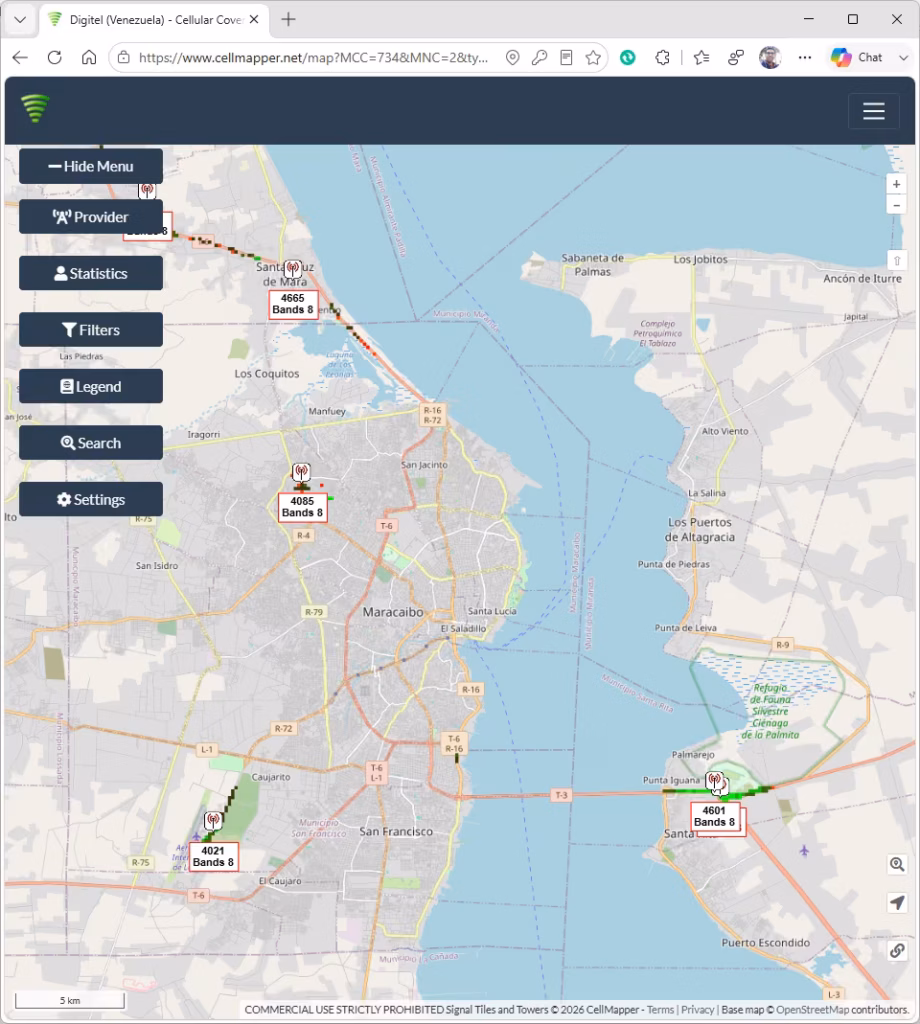Image resolution: width=920 pixels, height=1024 pixels.
Task: Open the Statistics panel
Action: [x=91, y=274]
